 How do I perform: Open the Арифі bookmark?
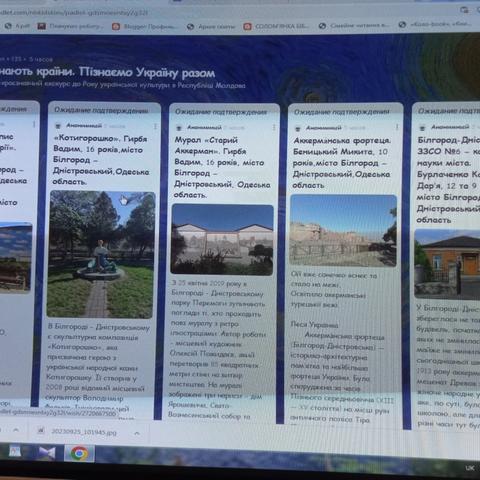click(x=18, y=26)
